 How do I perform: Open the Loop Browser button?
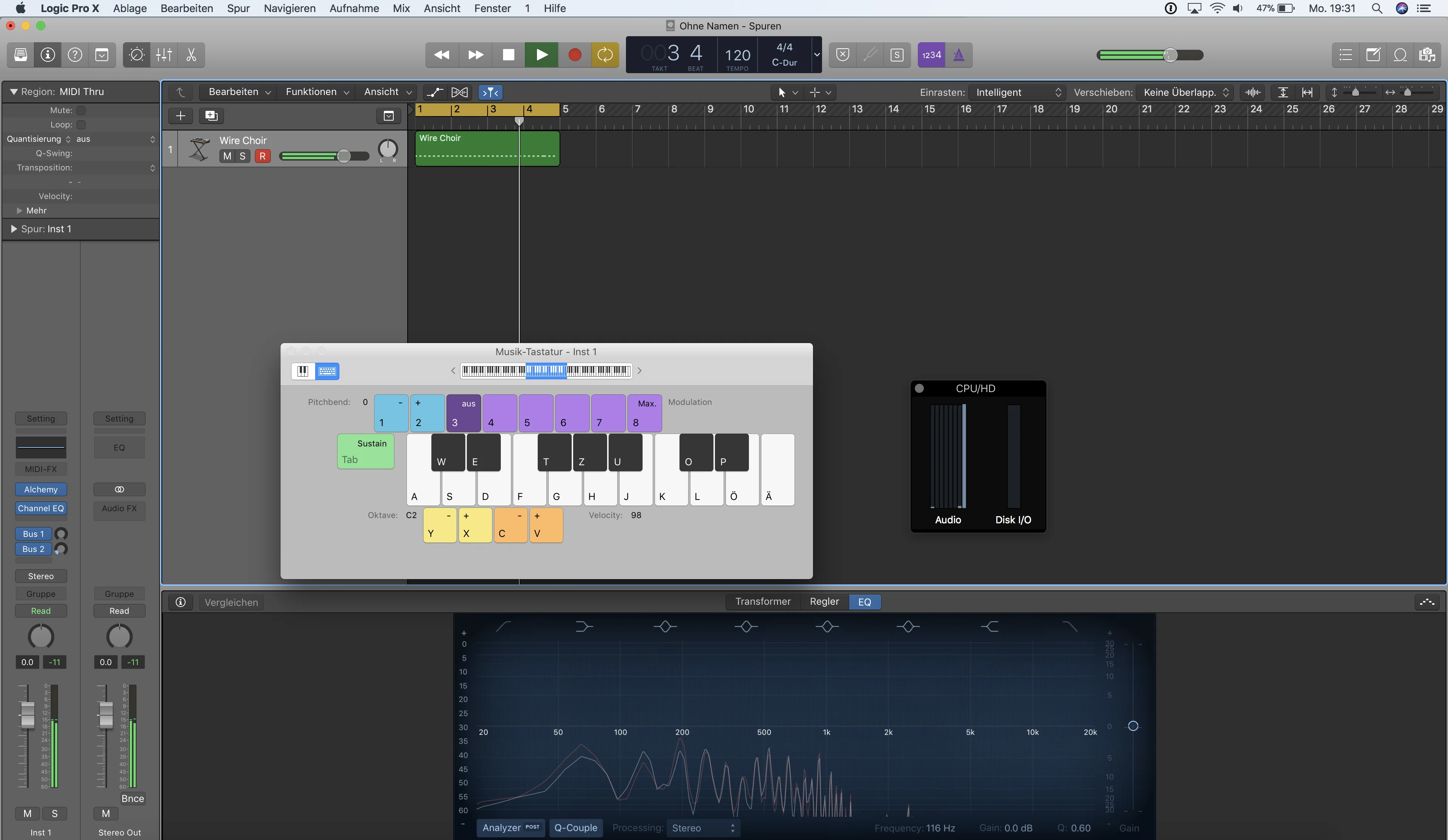[1400, 55]
